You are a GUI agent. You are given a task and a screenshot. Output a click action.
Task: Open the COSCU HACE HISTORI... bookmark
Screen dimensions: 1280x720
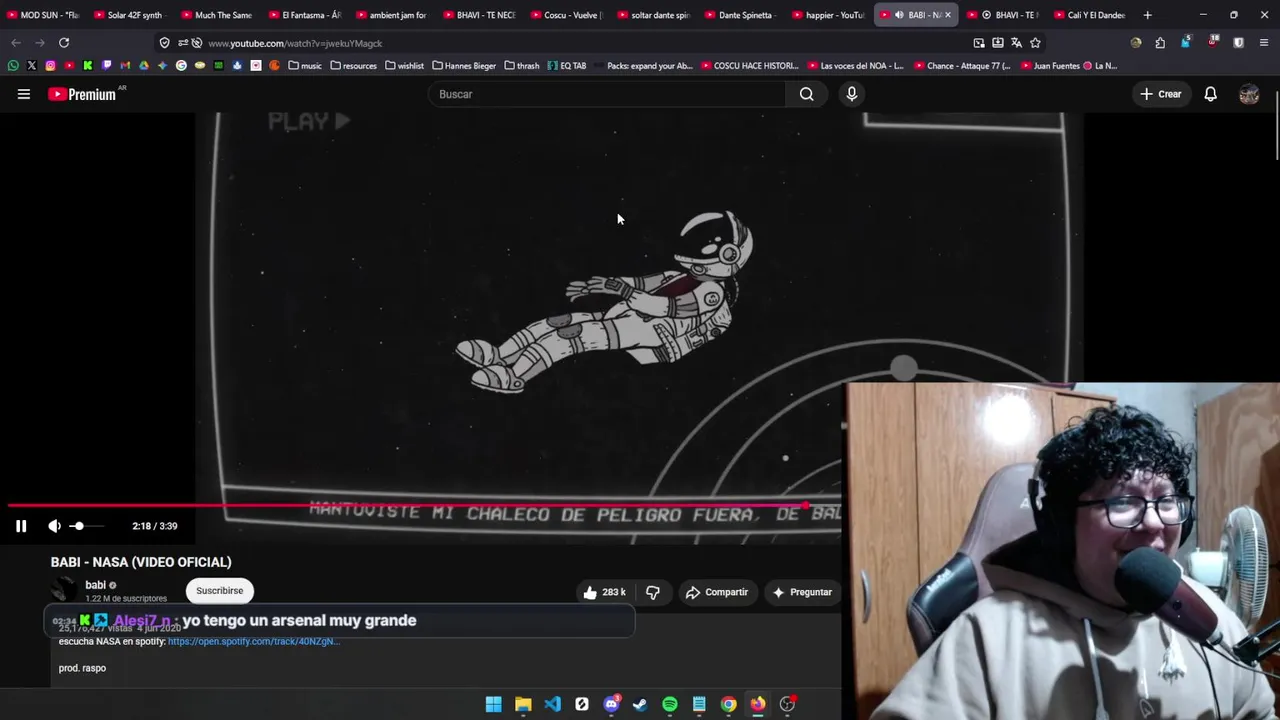click(750, 66)
